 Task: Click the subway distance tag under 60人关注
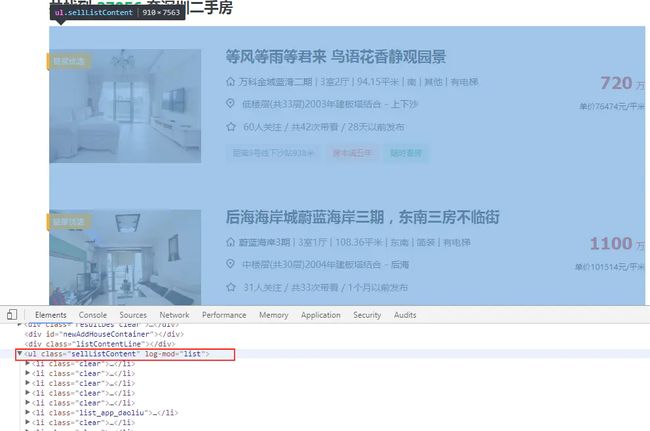273,153
